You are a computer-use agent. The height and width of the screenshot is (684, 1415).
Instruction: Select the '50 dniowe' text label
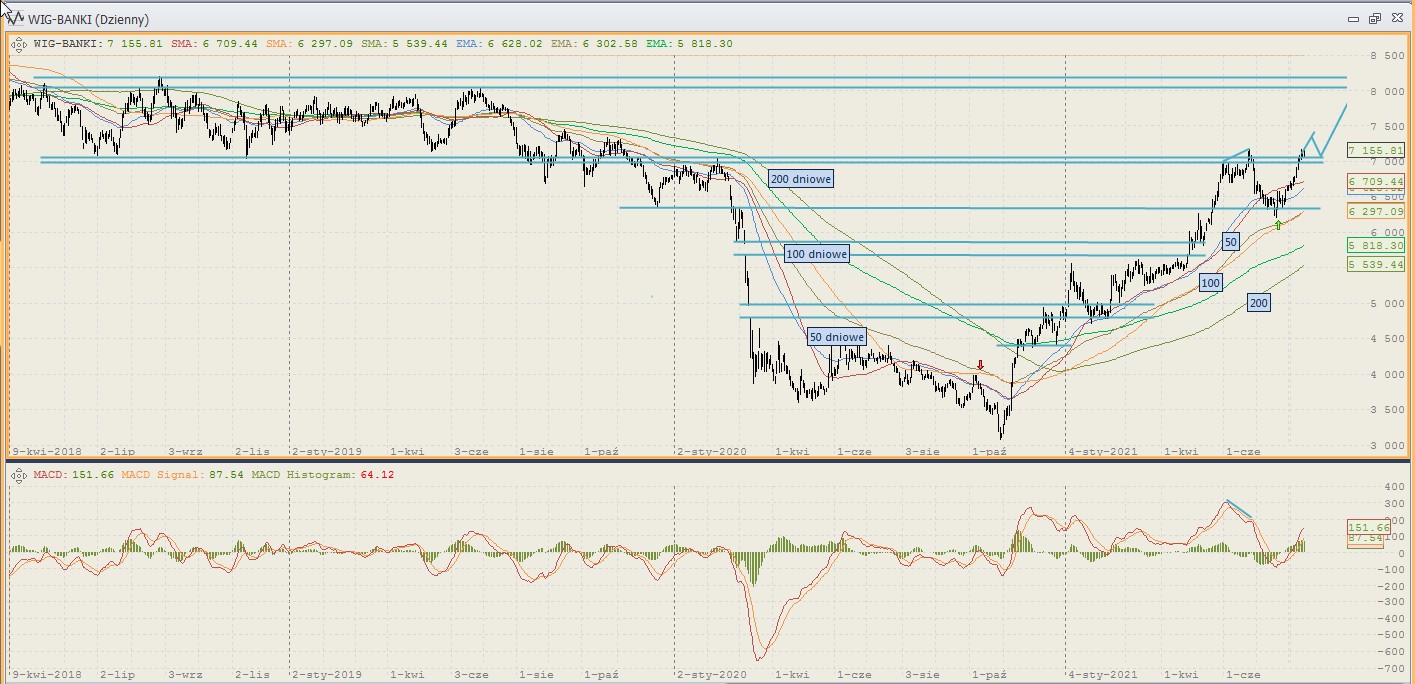(x=835, y=337)
